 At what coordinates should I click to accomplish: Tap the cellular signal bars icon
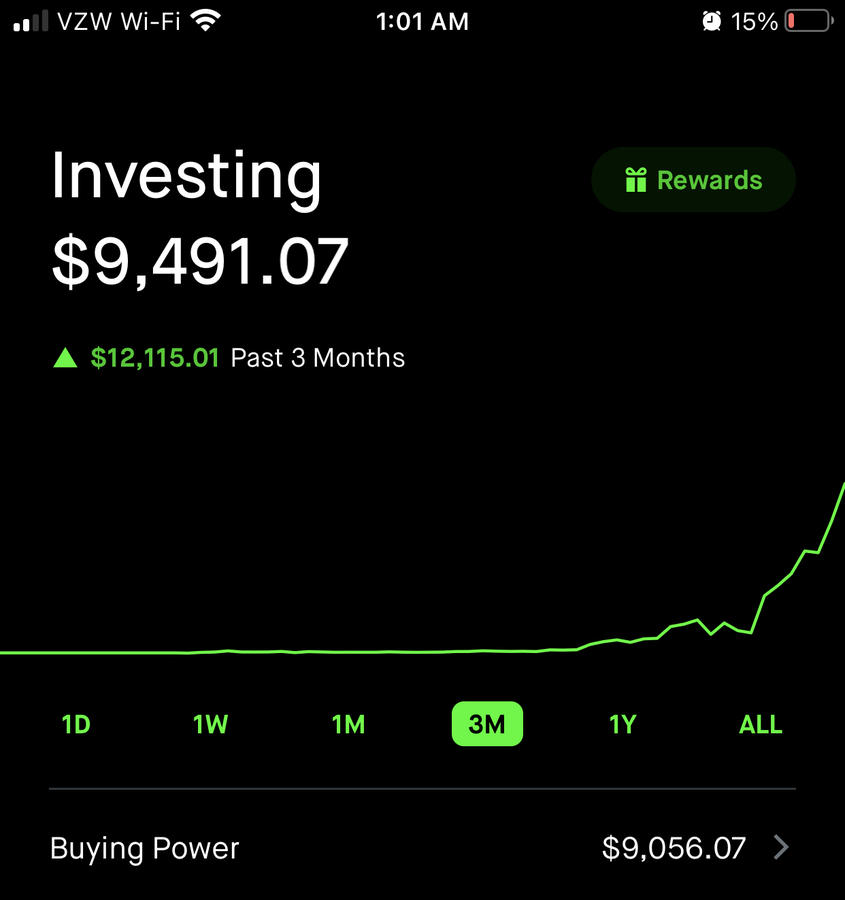point(30,22)
